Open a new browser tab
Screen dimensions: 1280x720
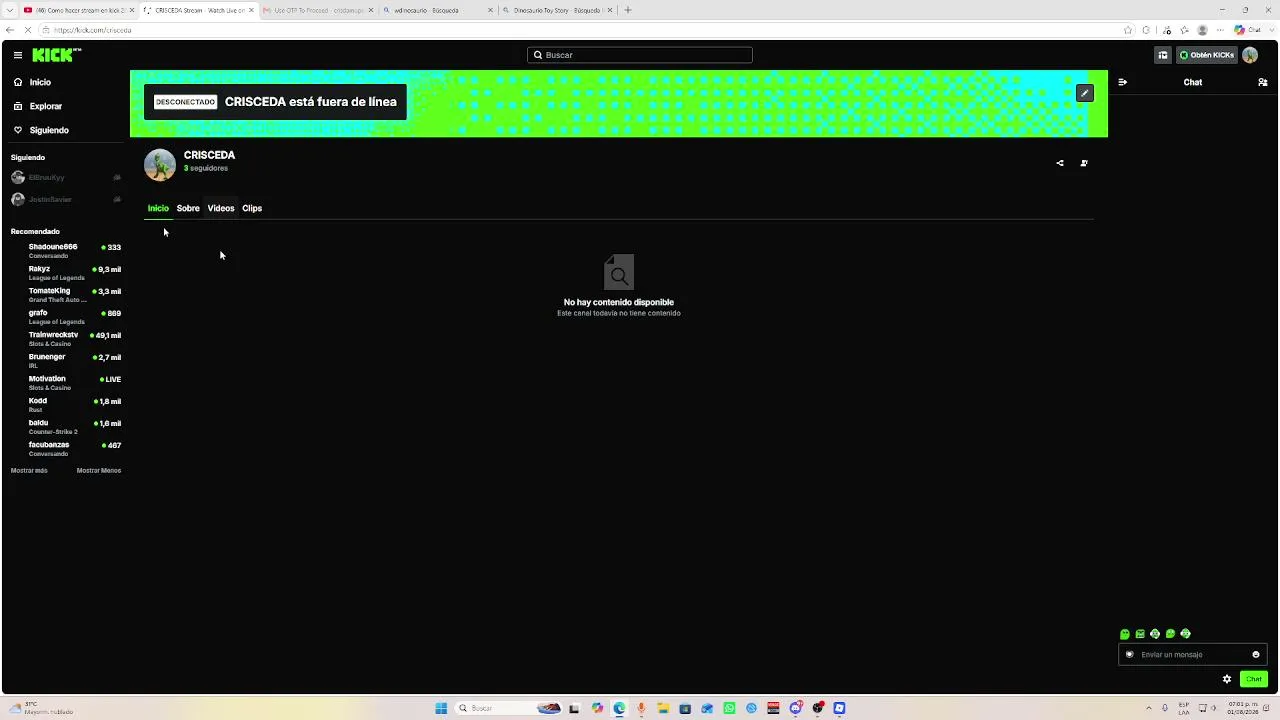point(628,10)
